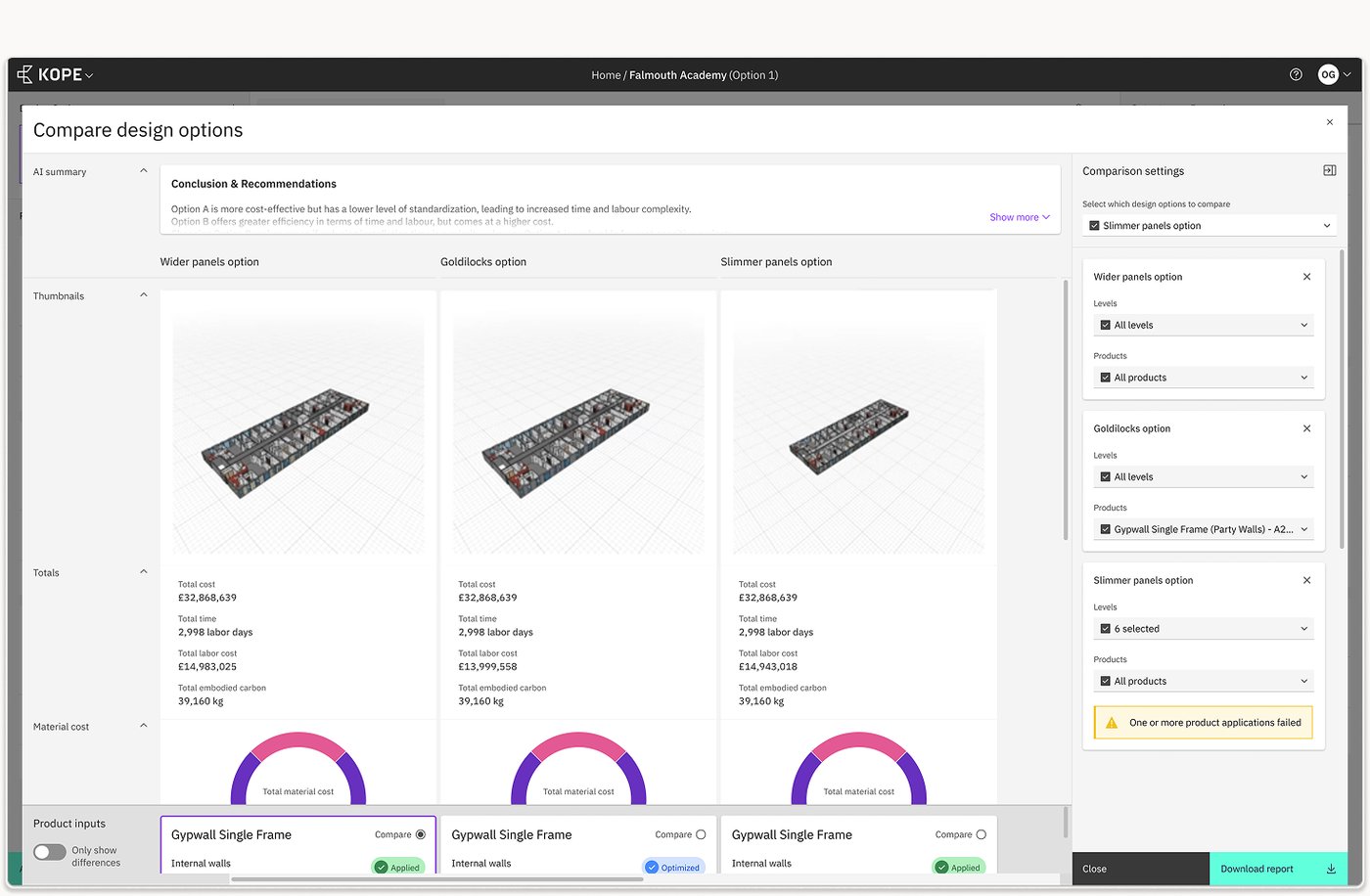The image size is (1370, 896).
Task: Click £13,999,558 labor cost value
Action: pos(487,667)
